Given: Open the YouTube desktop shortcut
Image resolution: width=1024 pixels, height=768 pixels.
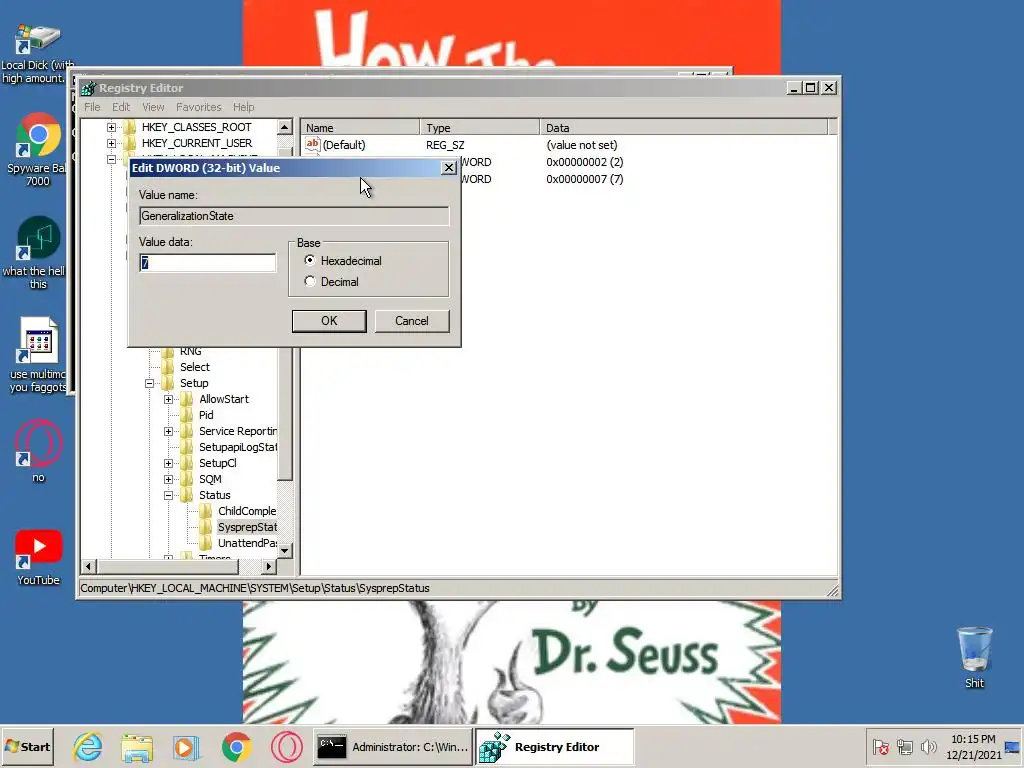Looking at the screenshot, I should [x=39, y=557].
